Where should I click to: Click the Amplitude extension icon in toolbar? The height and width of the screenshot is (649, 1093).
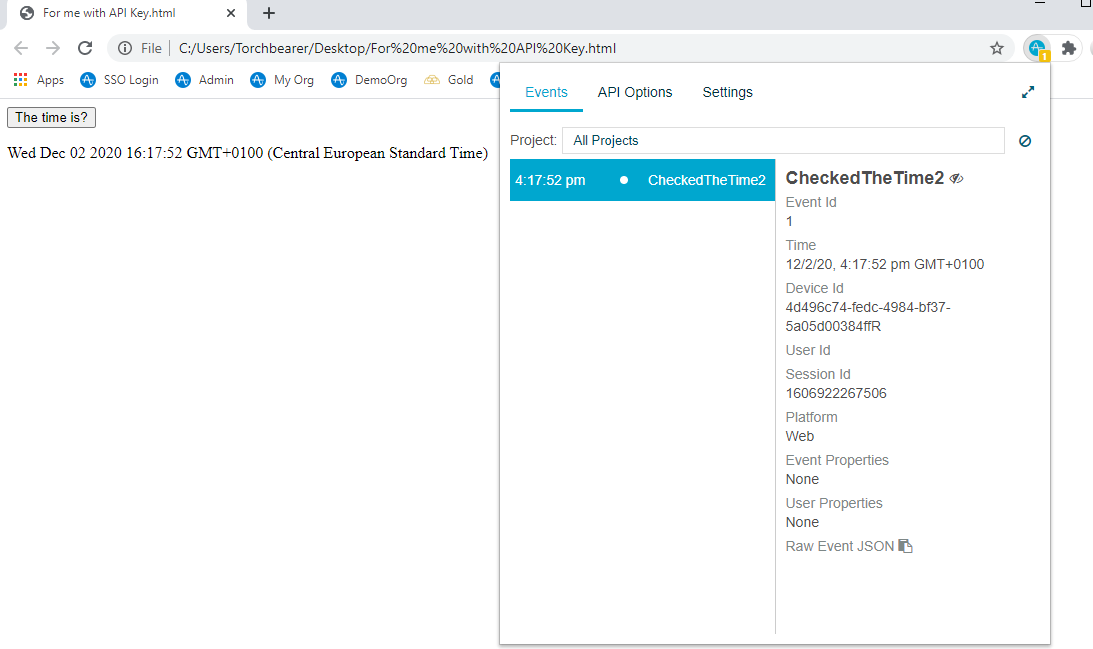tap(1037, 48)
